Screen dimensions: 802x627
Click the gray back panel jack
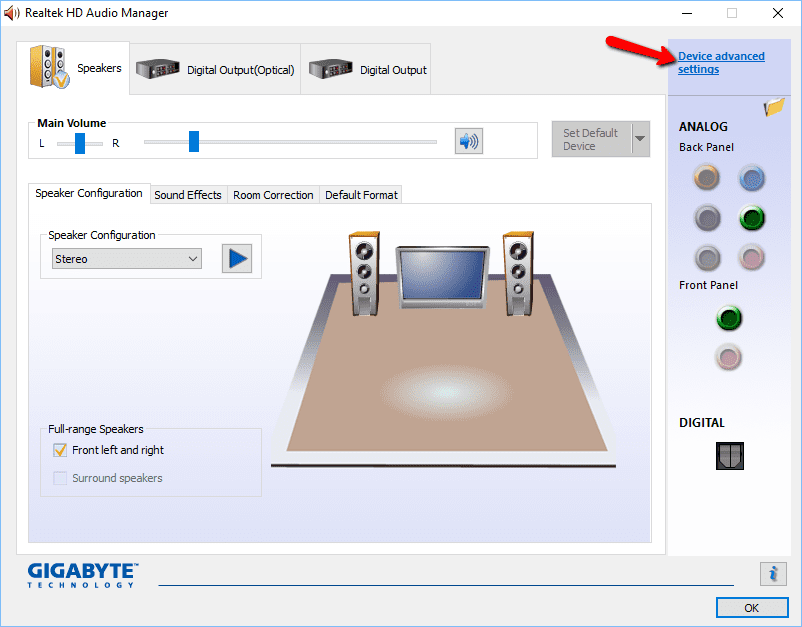(x=707, y=258)
